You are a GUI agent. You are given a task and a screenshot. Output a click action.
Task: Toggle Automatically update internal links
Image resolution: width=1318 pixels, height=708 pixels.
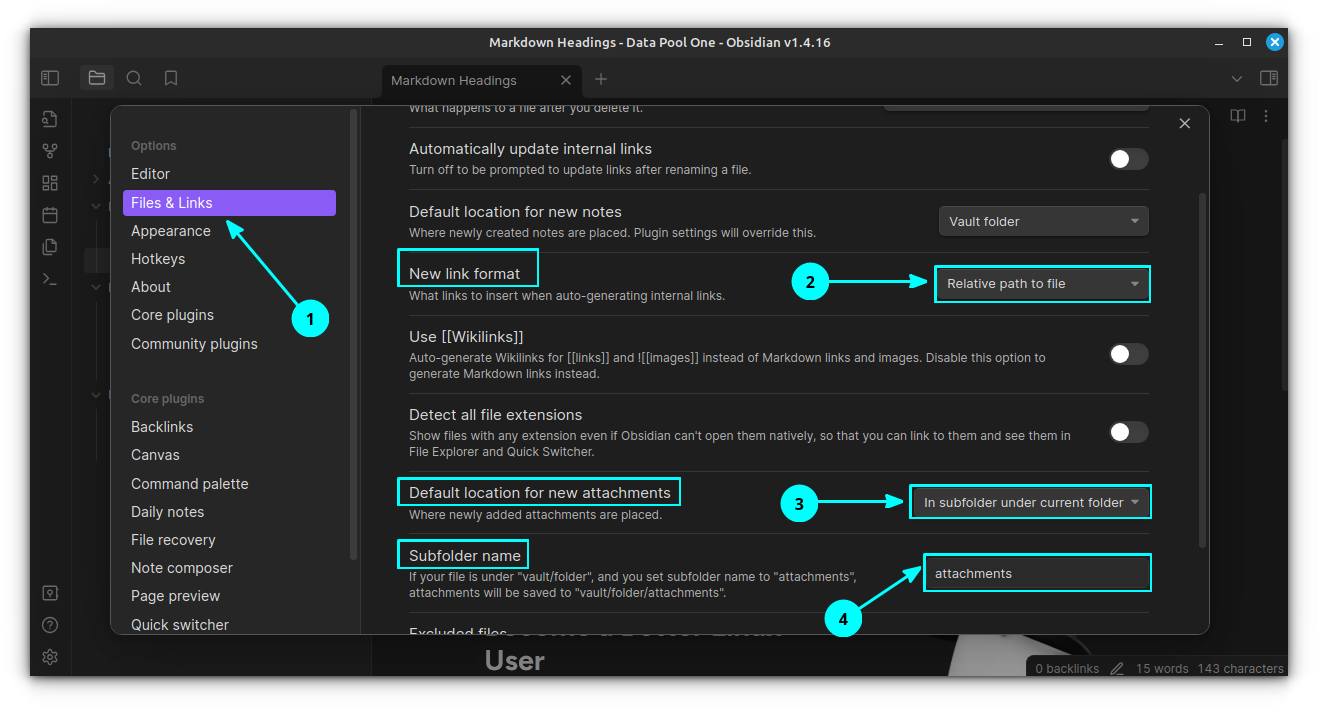coord(1128,159)
